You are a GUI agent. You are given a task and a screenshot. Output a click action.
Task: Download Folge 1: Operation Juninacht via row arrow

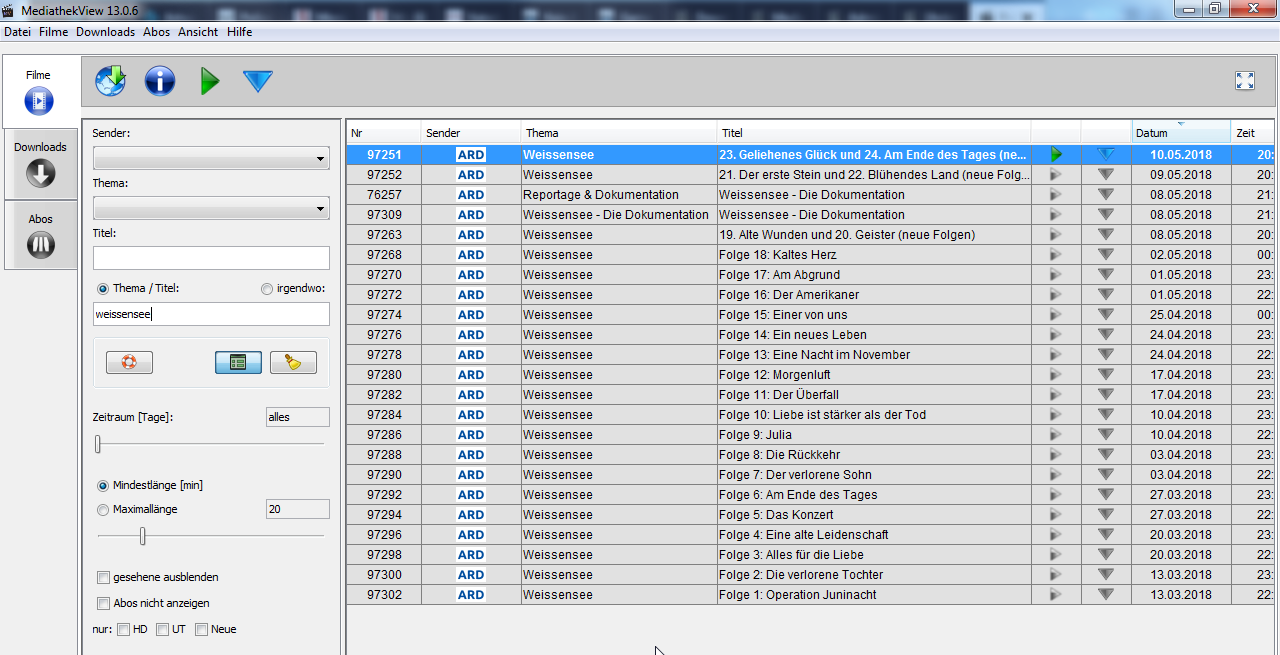tap(1105, 595)
